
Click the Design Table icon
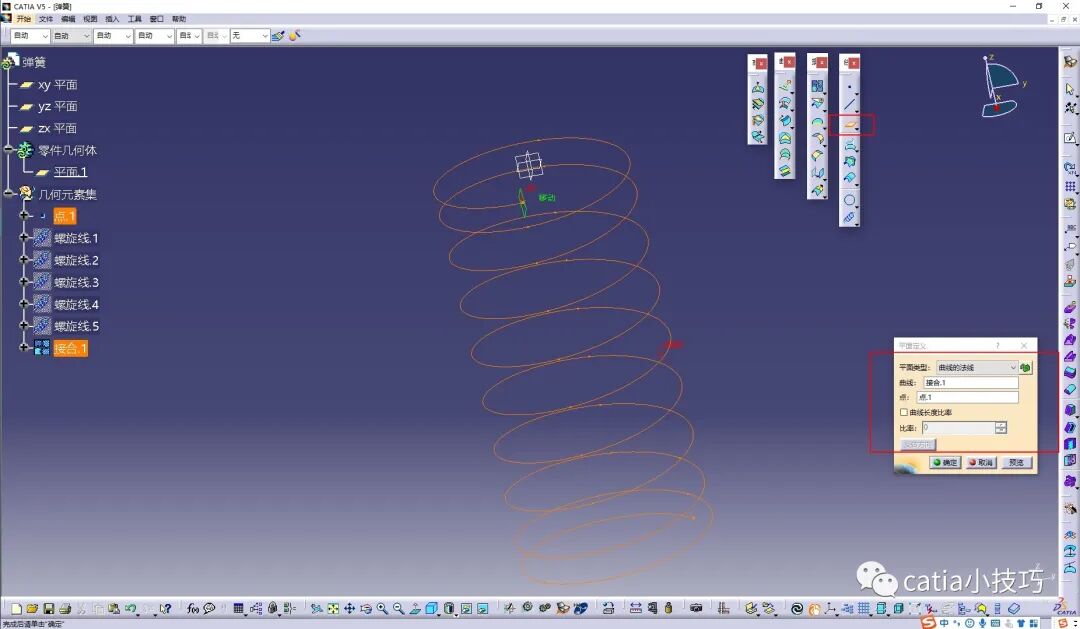[238, 608]
